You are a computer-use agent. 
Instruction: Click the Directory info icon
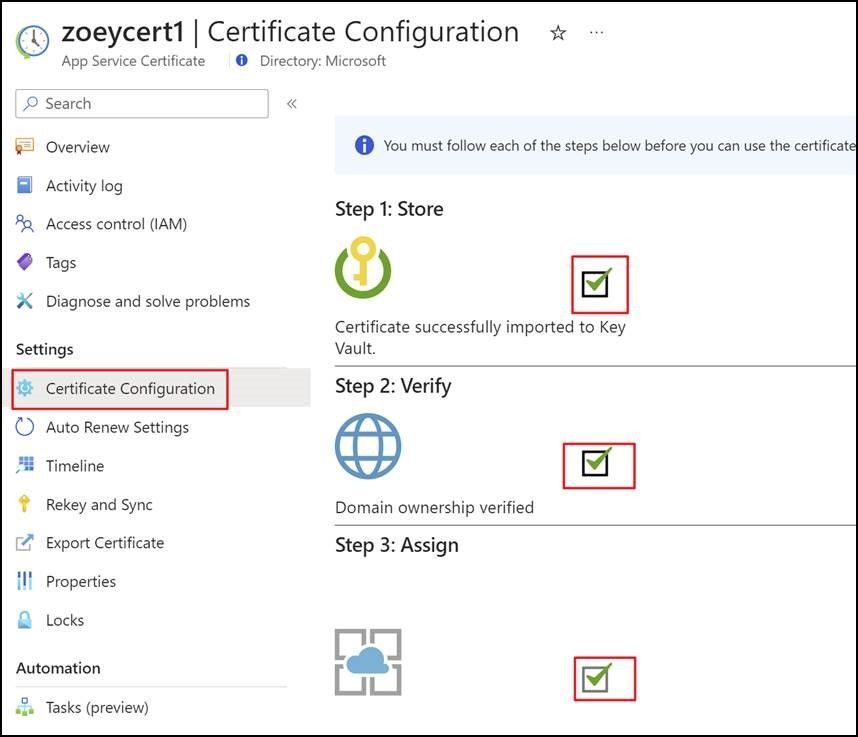tap(241, 60)
